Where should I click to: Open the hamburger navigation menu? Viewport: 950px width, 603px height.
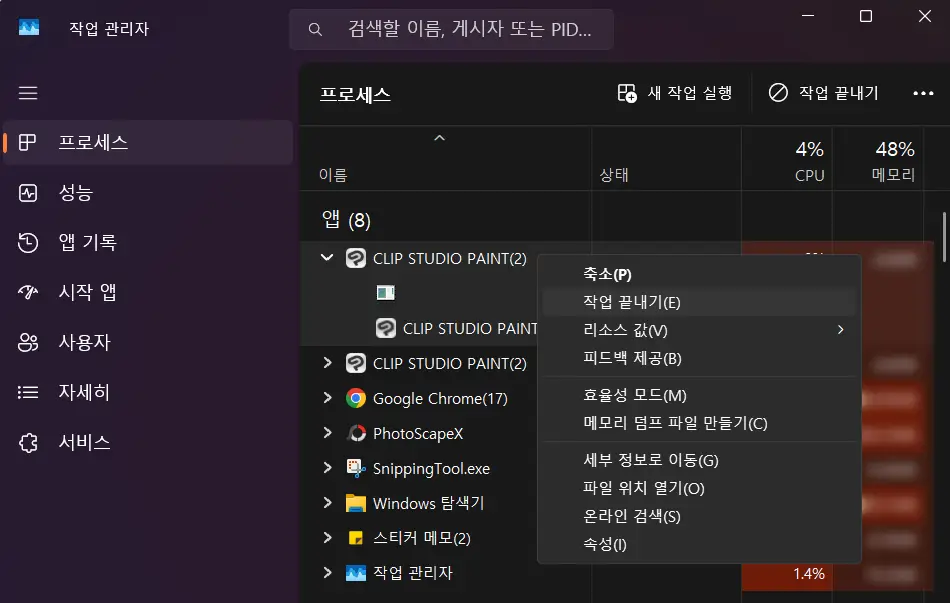pyautogui.click(x=28, y=93)
